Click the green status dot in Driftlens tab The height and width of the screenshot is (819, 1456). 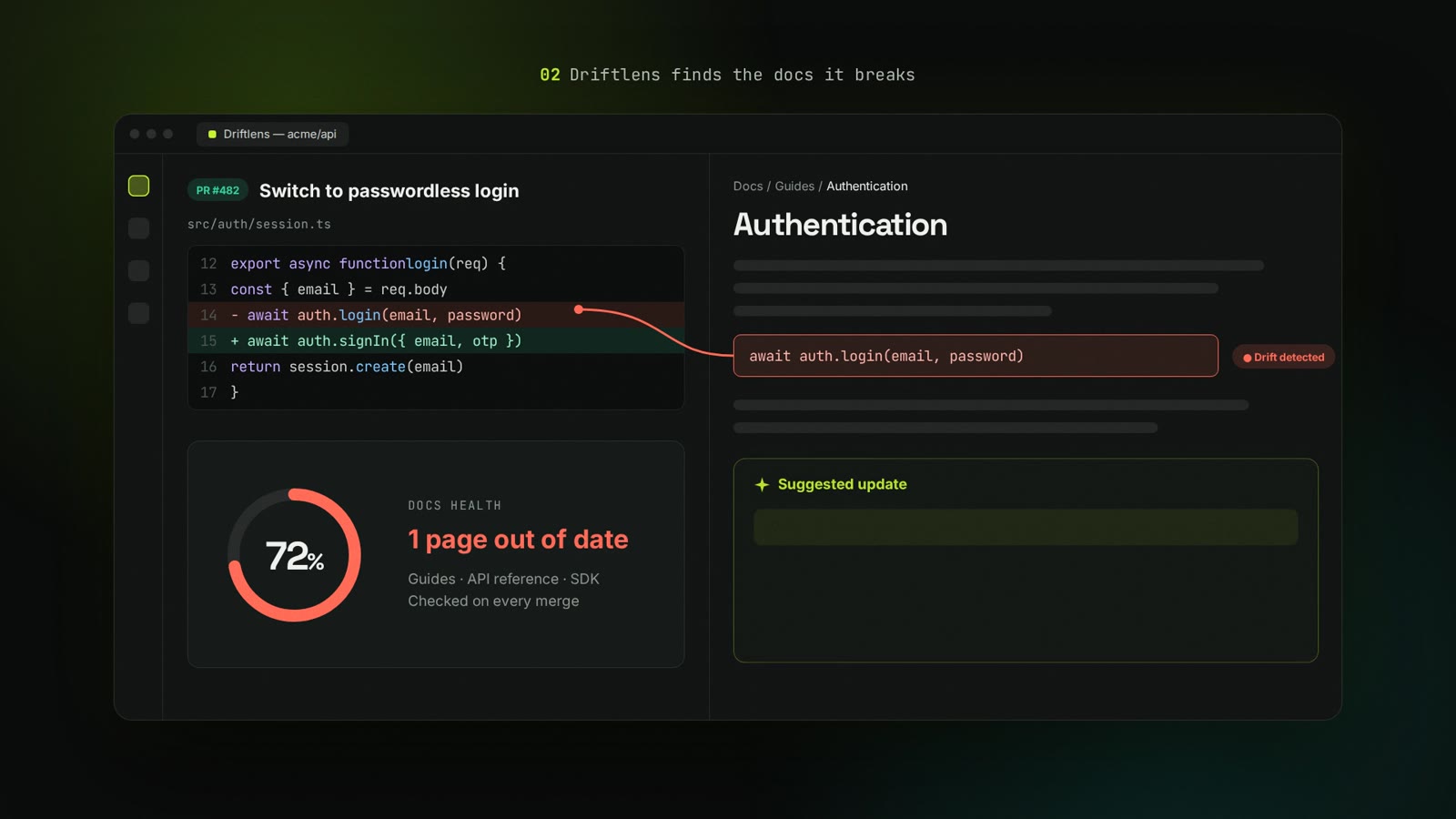click(212, 134)
